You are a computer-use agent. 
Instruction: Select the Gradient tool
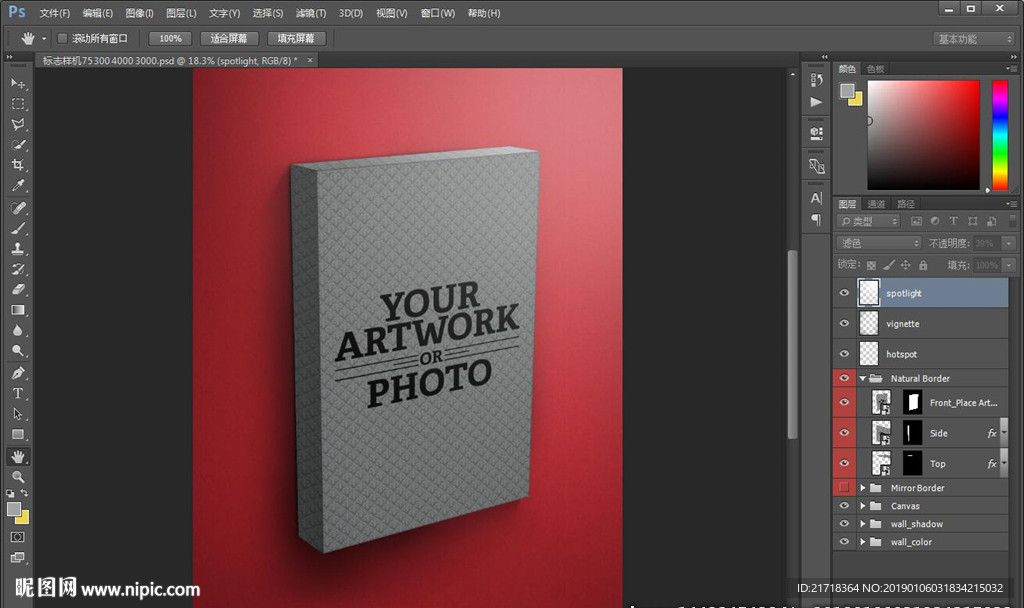(x=18, y=310)
